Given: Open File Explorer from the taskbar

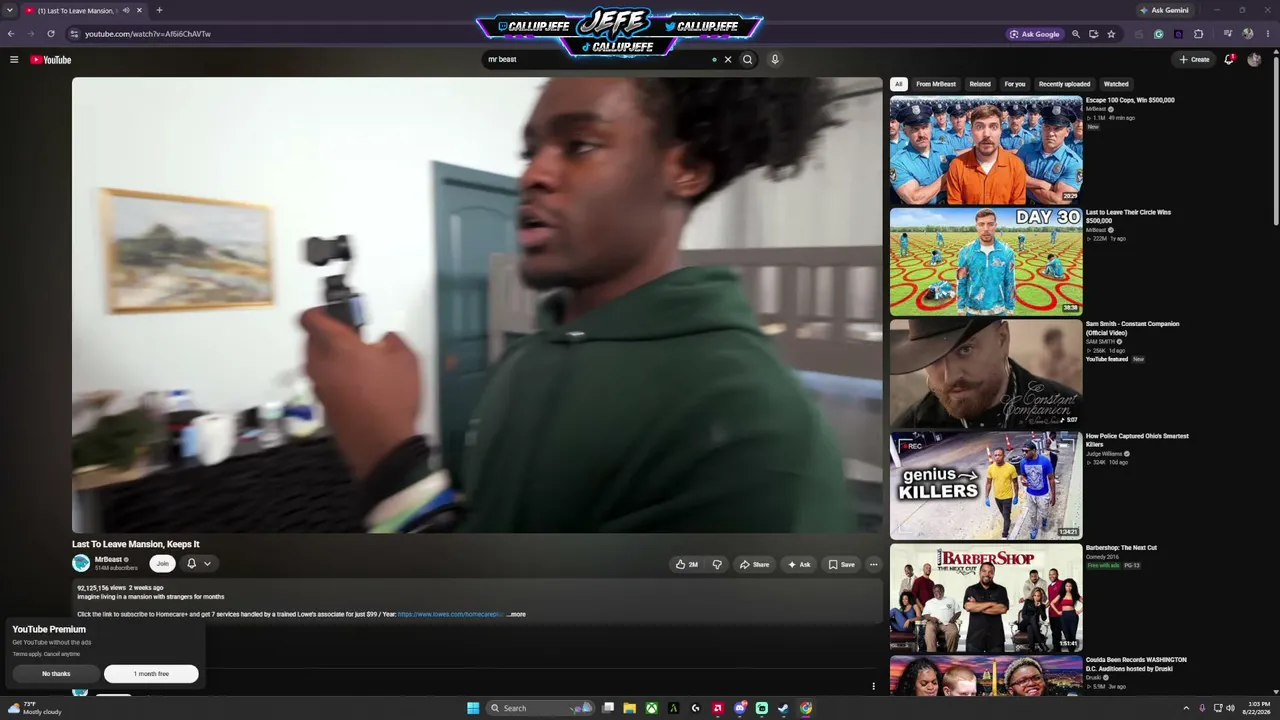Looking at the screenshot, I should [x=629, y=708].
